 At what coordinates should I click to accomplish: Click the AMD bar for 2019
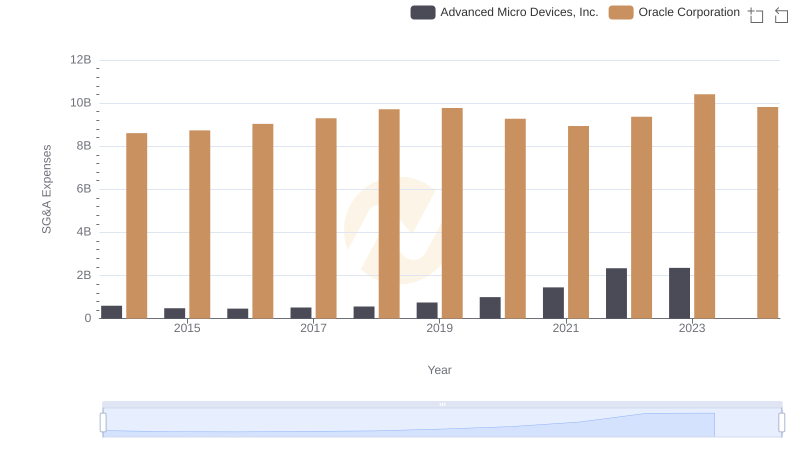click(427, 311)
